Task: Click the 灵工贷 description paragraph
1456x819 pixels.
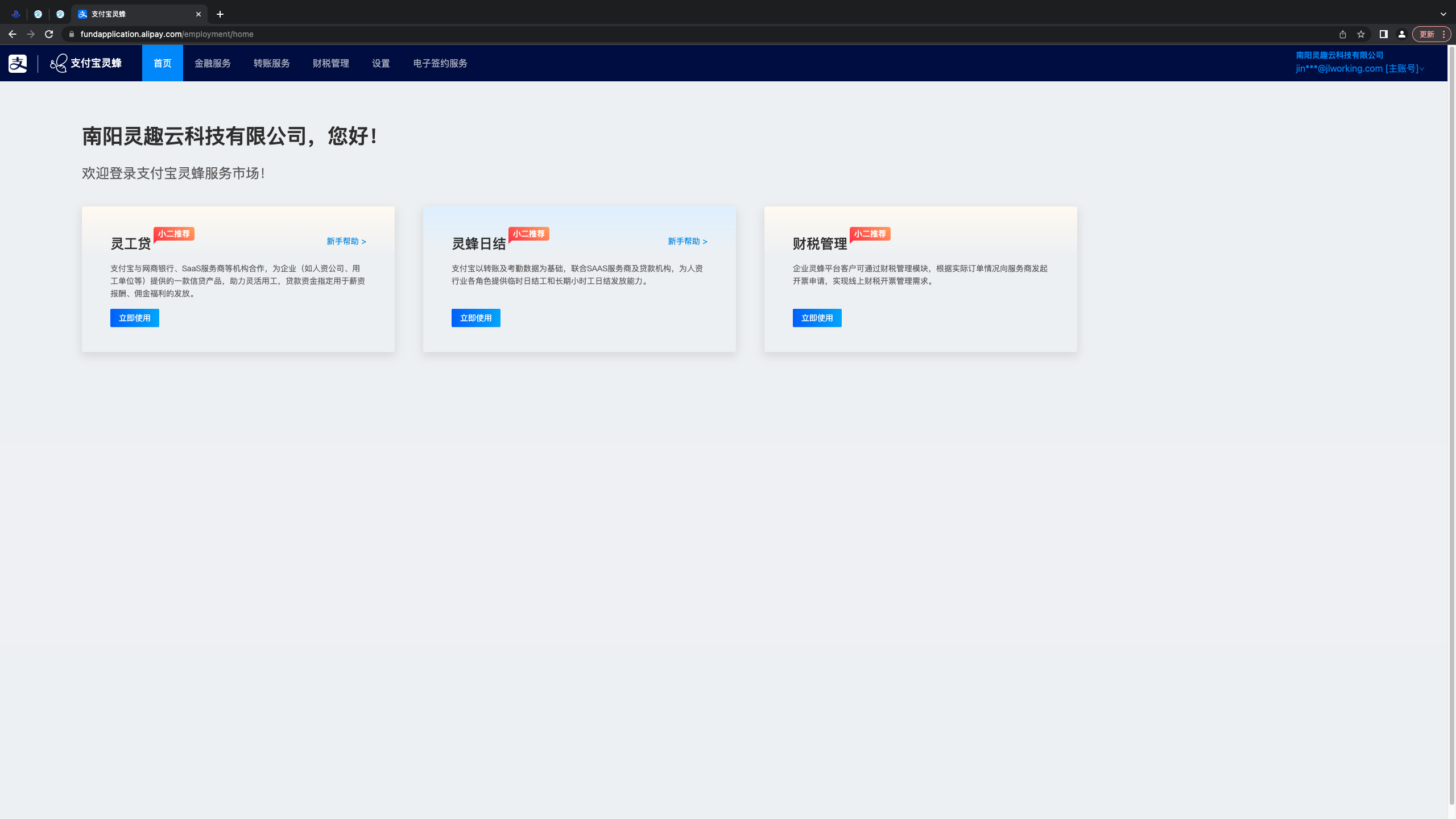Action: point(238,281)
